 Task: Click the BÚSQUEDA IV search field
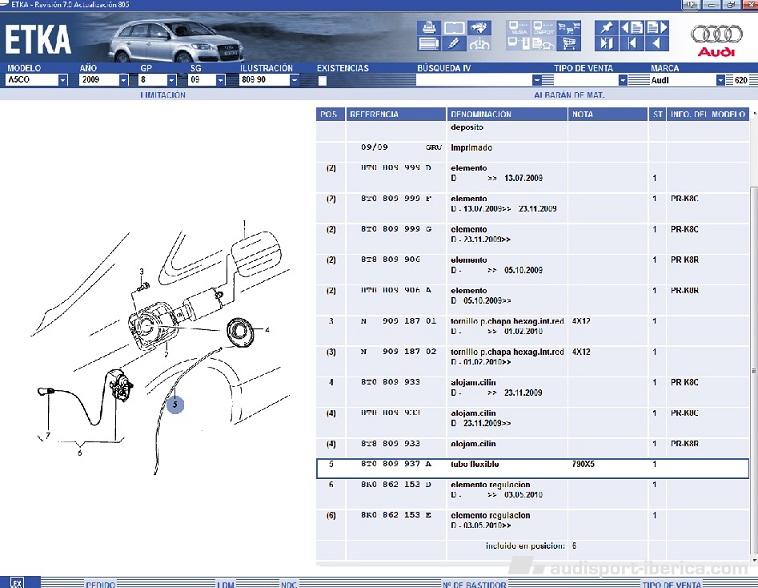pos(474,80)
